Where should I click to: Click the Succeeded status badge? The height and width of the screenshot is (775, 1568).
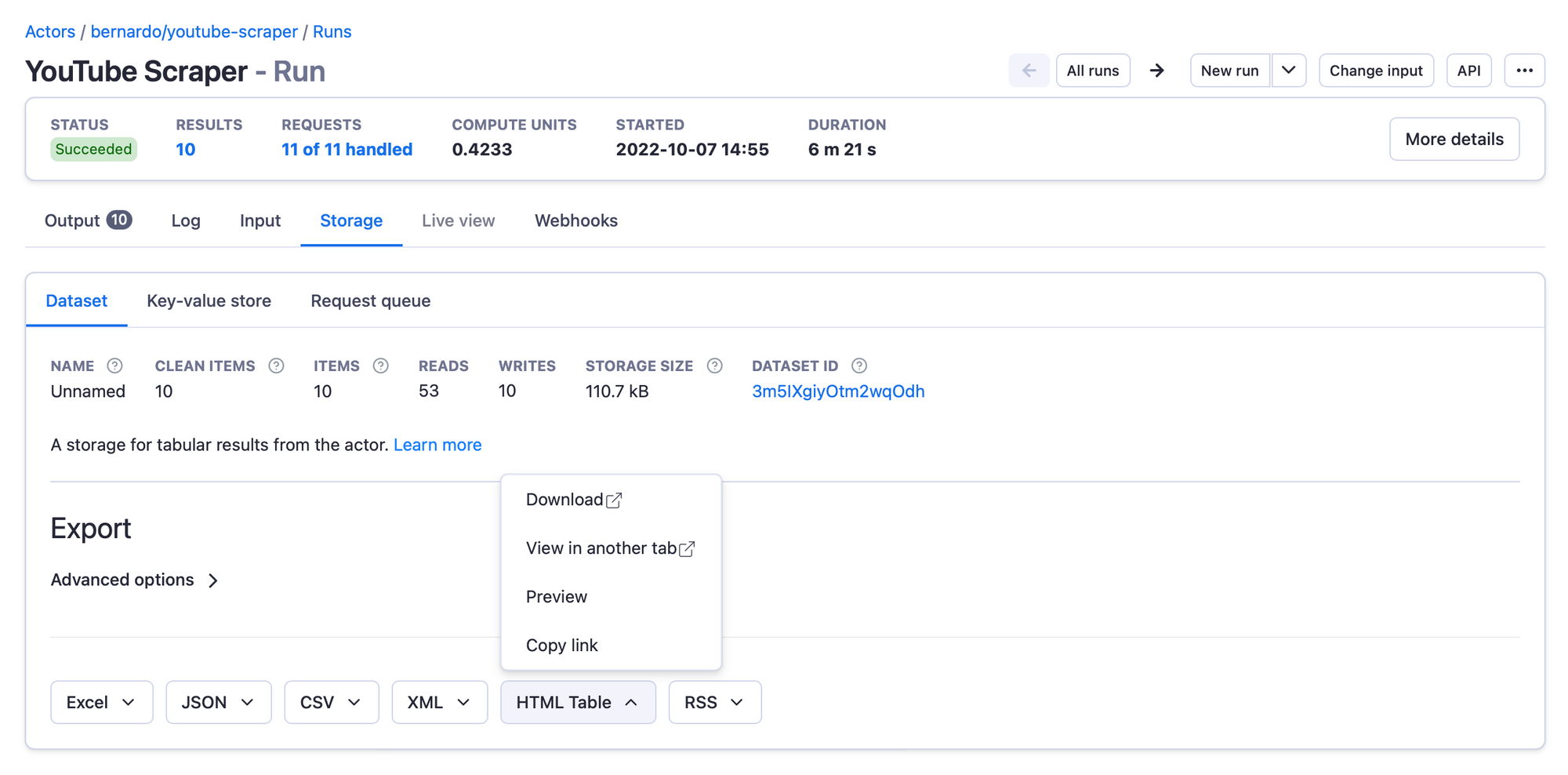[x=94, y=149]
